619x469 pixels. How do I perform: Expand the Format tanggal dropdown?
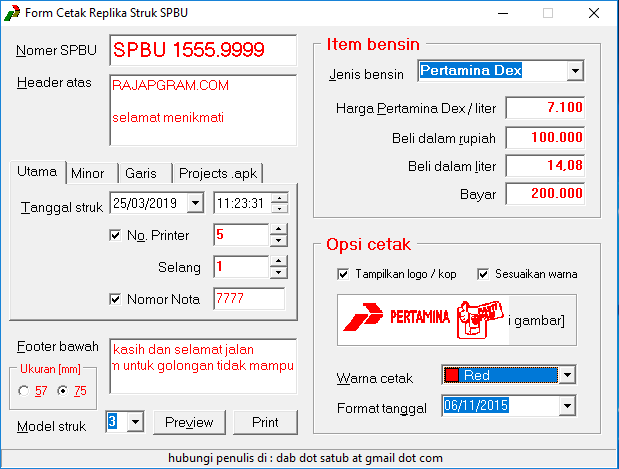click(x=567, y=405)
